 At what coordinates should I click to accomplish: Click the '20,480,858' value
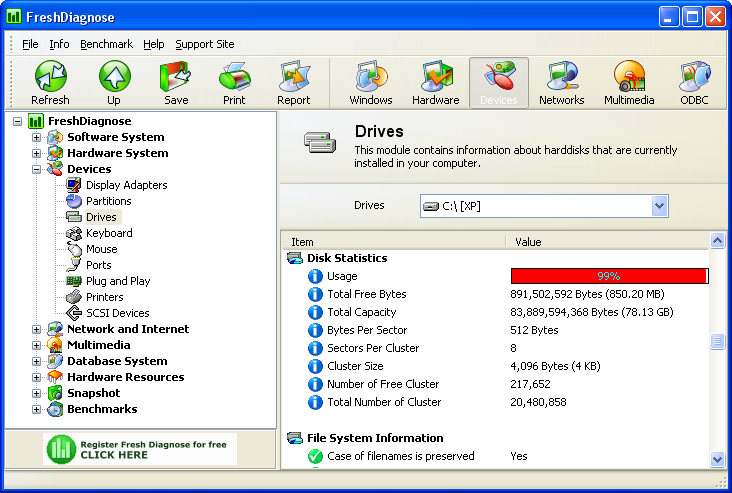[x=538, y=402]
